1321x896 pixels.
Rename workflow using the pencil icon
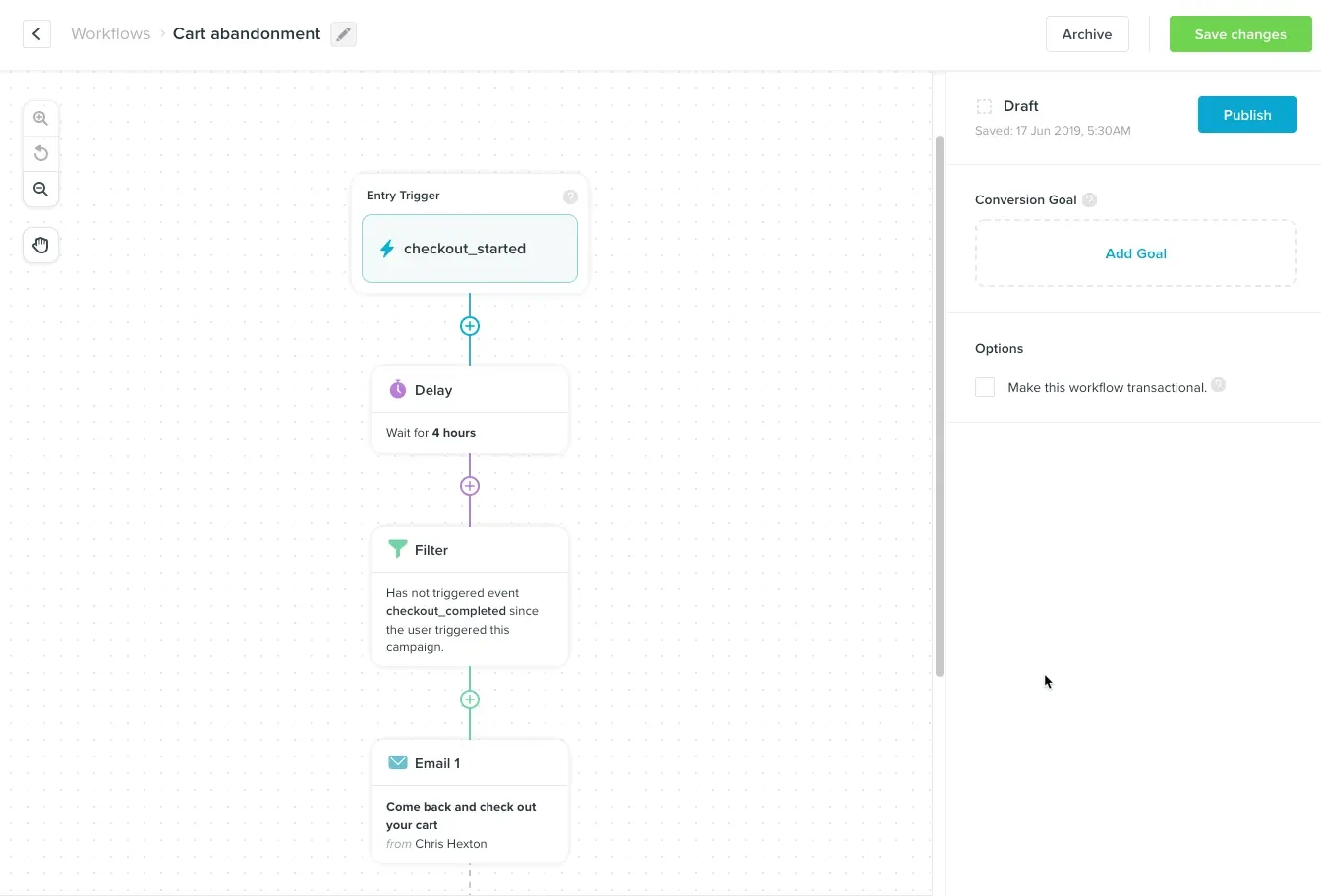click(343, 33)
